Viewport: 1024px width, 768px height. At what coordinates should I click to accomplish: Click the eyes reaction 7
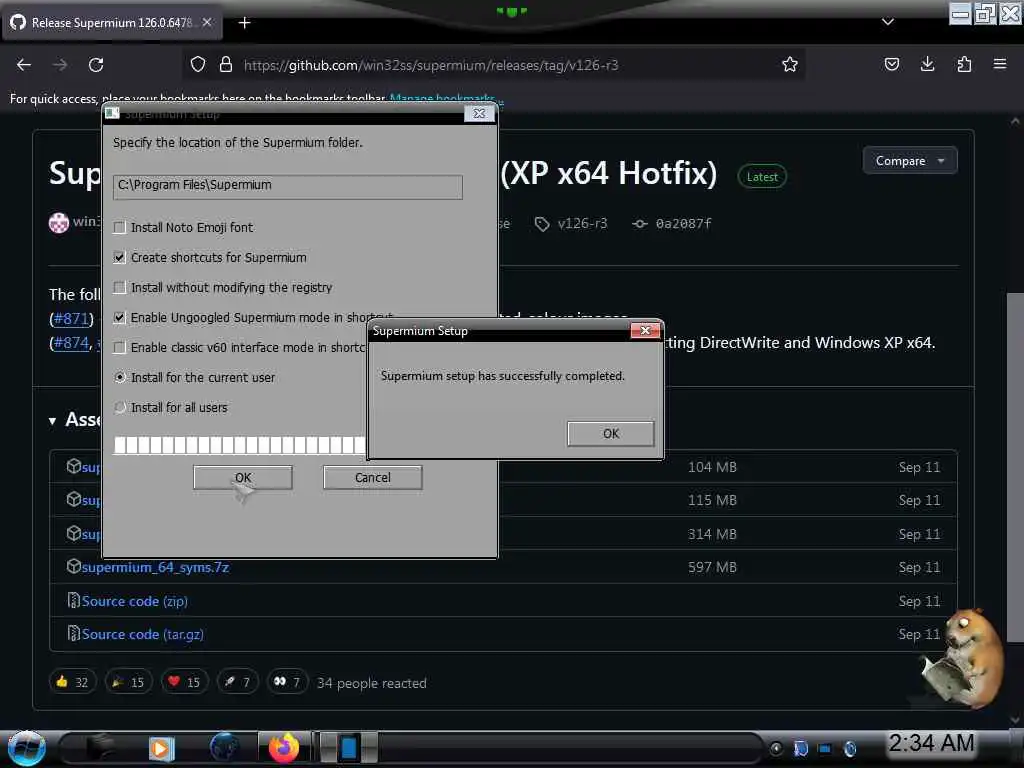point(287,682)
